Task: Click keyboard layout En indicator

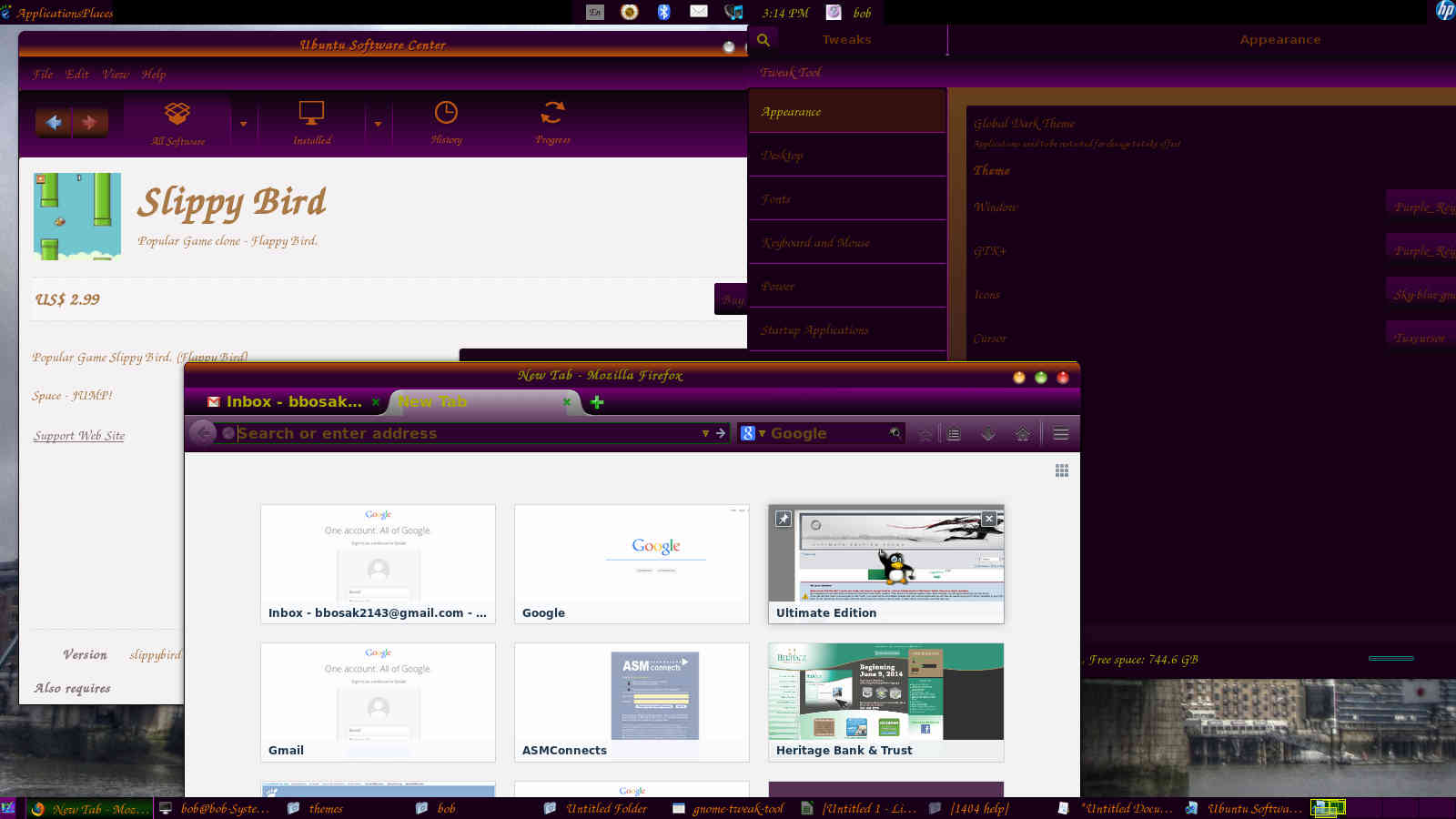Action: [594, 12]
